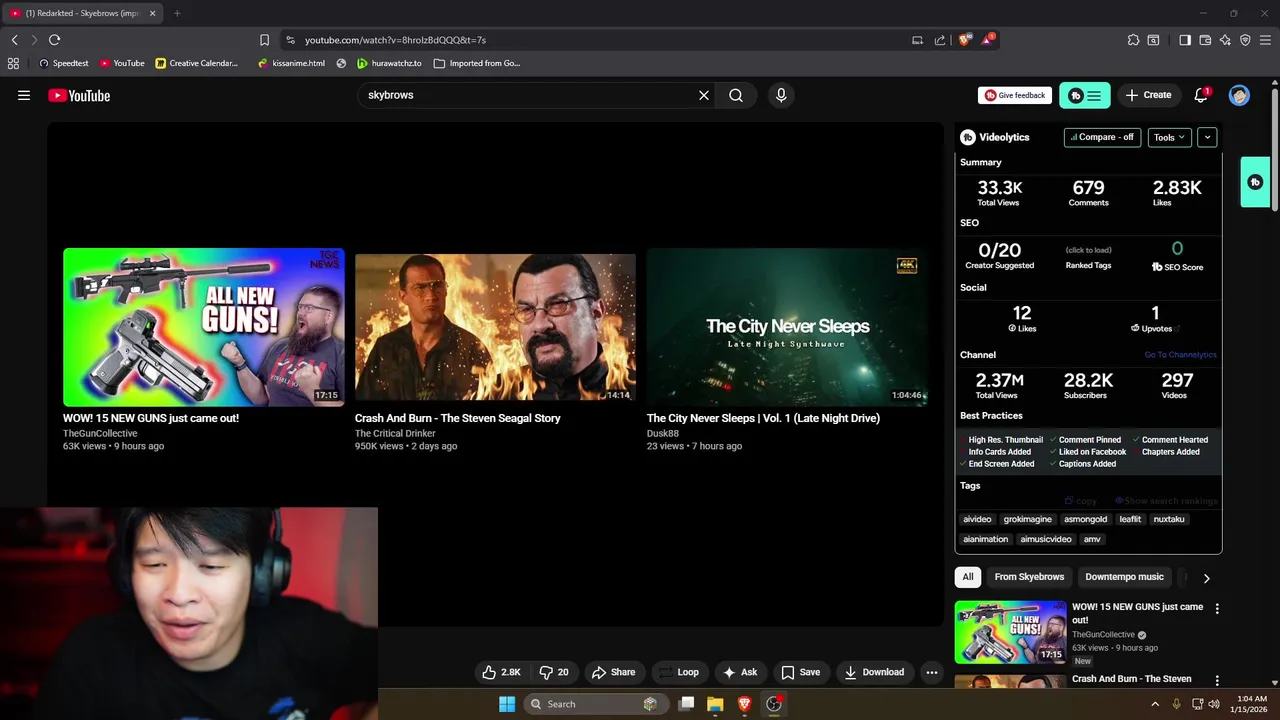This screenshot has height=720, width=1280.
Task: Open Brave Shields lion icon
Action: pyautogui.click(x=964, y=40)
